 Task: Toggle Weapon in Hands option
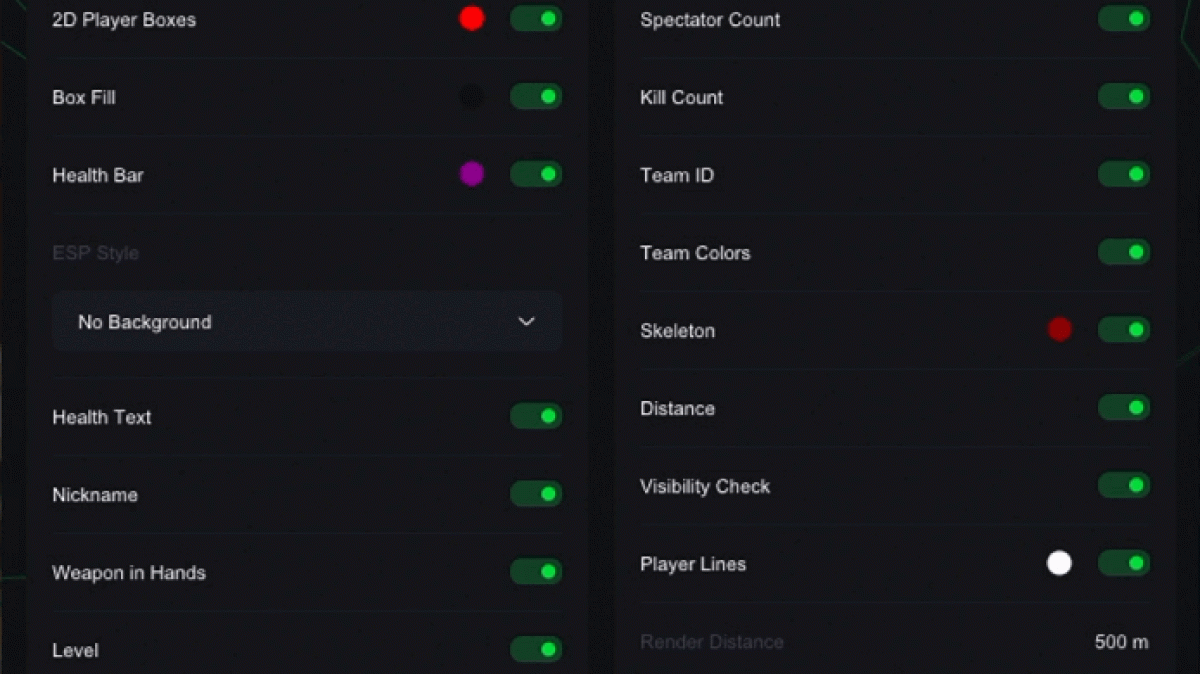coord(536,573)
